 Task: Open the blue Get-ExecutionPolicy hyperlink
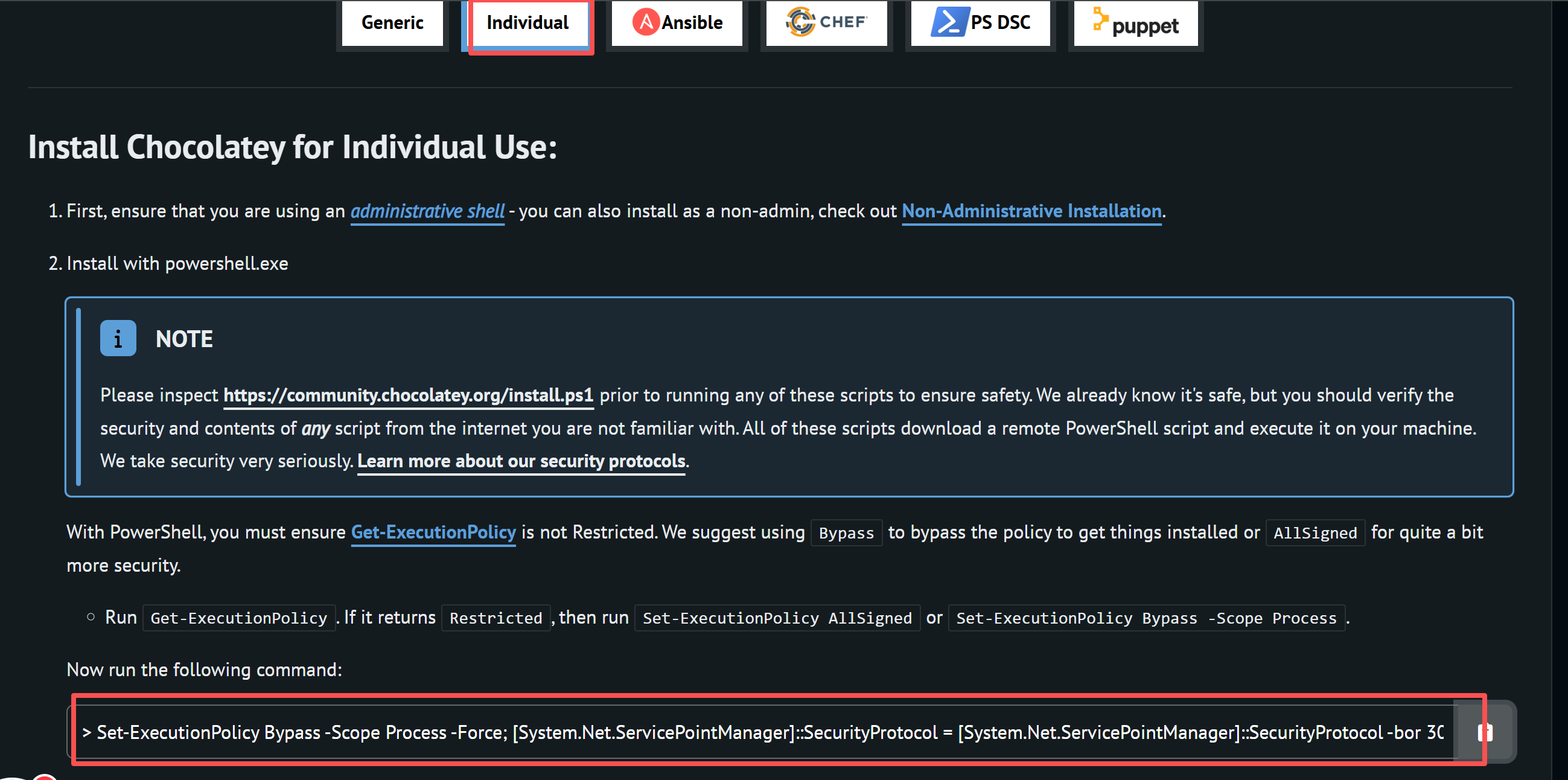[433, 532]
